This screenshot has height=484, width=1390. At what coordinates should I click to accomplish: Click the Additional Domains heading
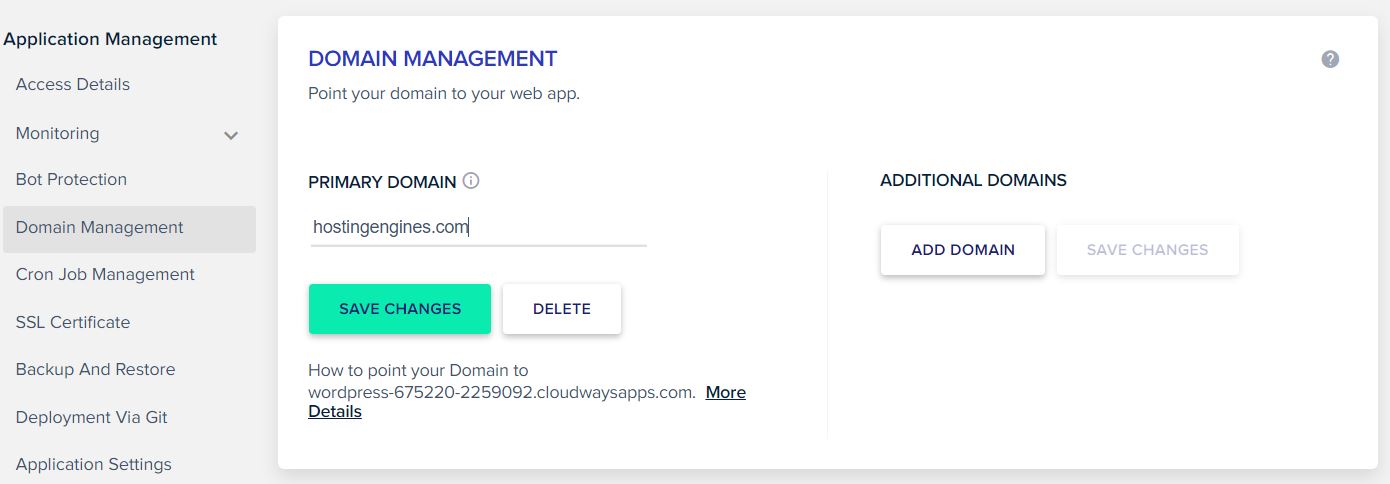tap(973, 180)
